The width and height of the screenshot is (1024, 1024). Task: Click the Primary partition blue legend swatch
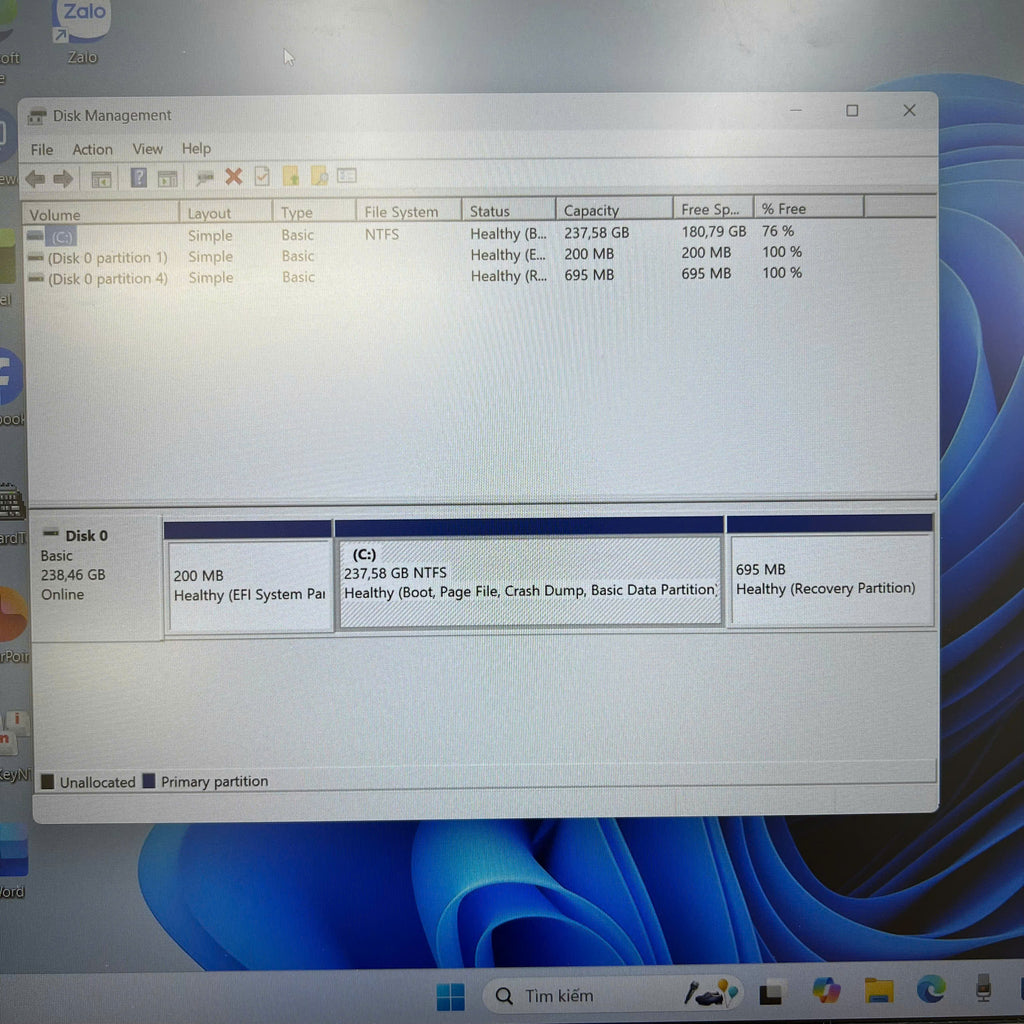point(149,781)
